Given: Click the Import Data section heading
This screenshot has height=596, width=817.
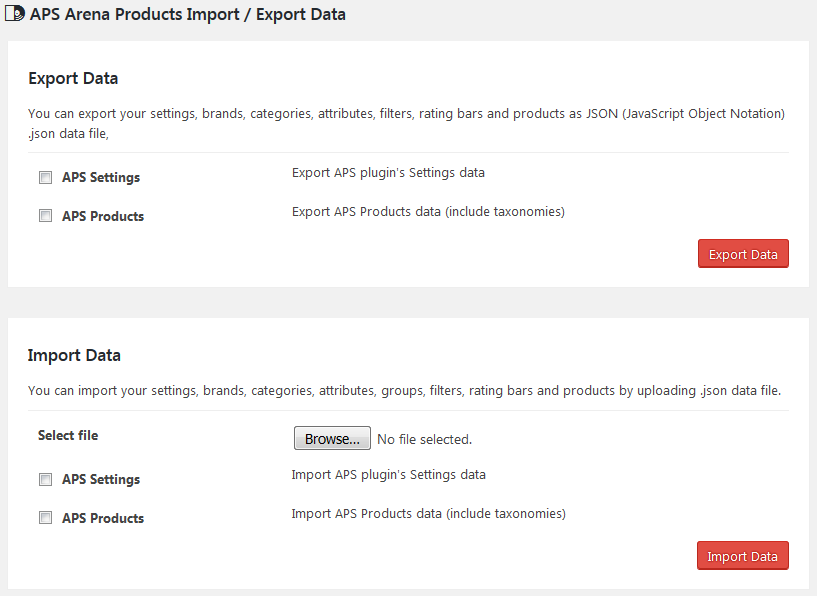Looking at the screenshot, I should click(x=74, y=355).
